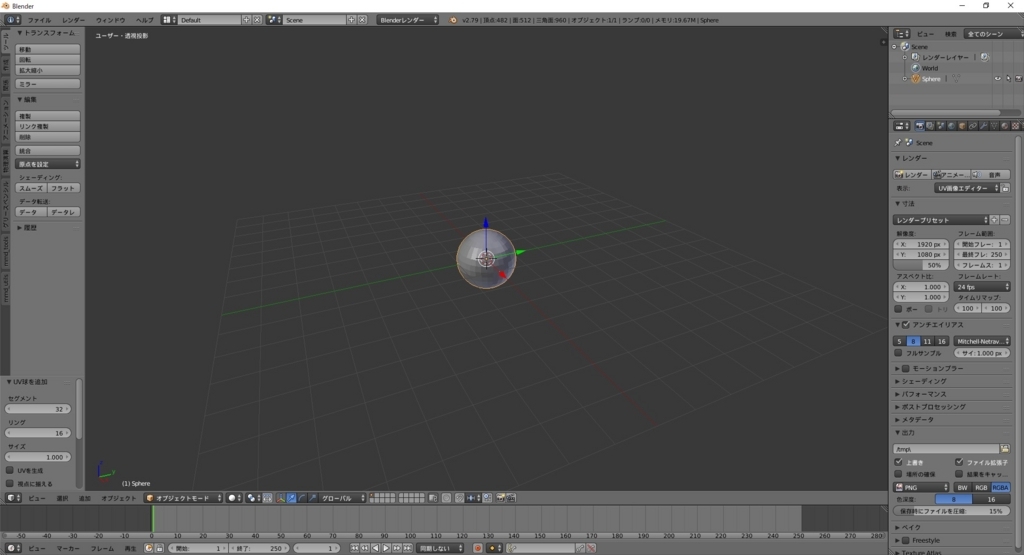The image size is (1024, 555).
Task: Select the rotate manipulator arc icon
Action: click(x=302, y=498)
